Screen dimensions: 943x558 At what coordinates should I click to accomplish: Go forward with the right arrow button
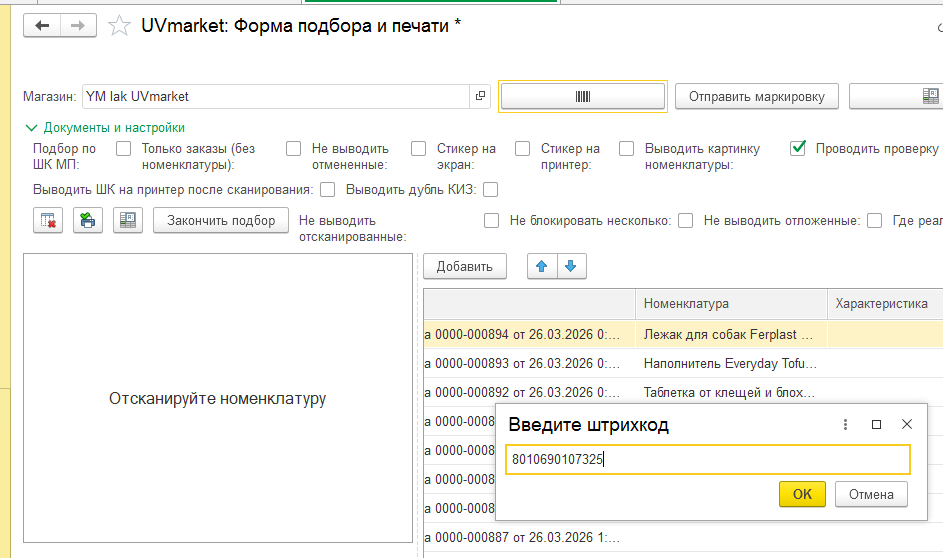(x=78, y=25)
